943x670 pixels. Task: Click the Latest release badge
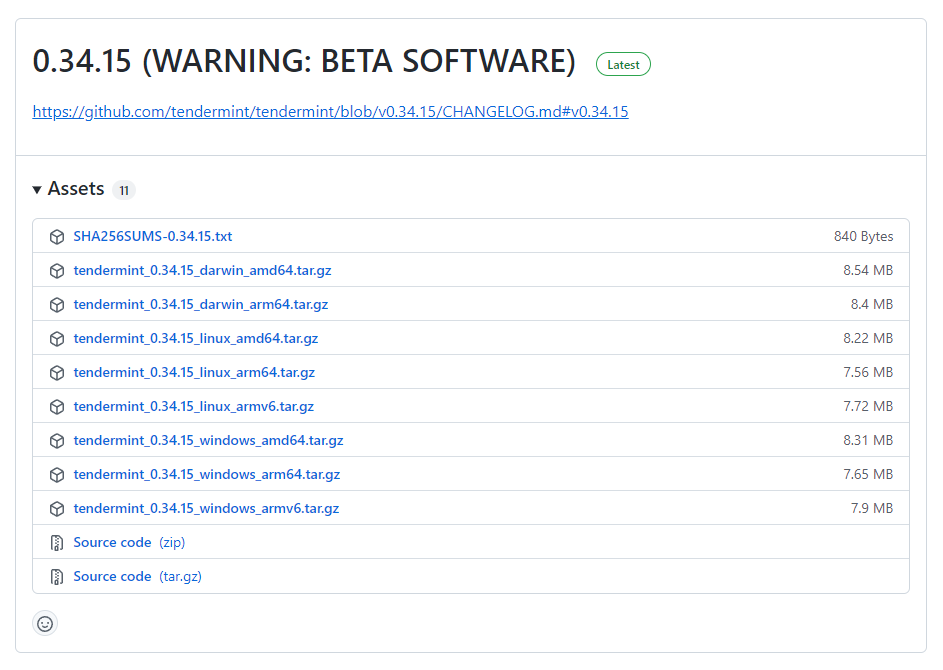click(x=623, y=64)
